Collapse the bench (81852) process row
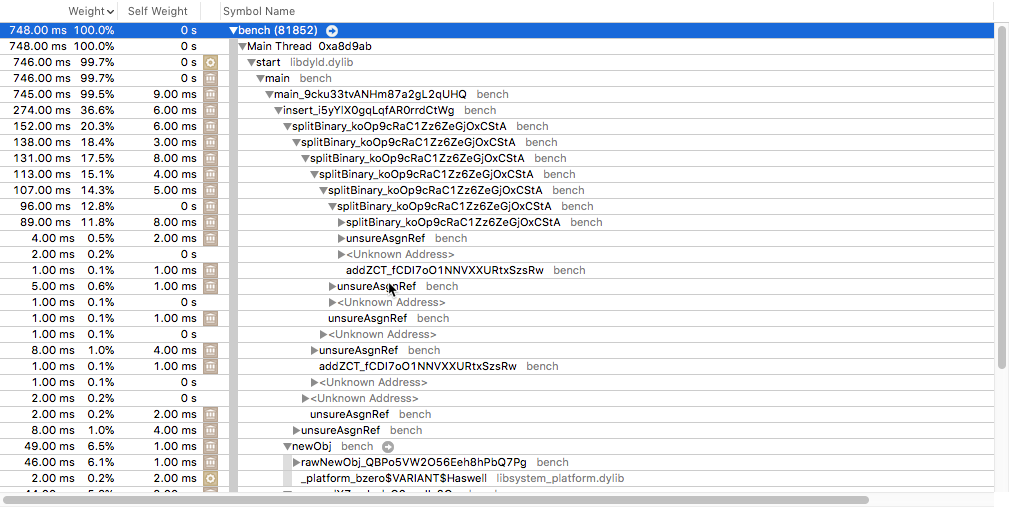This screenshot has height=507, width=1009. click(x=233, y=30)
